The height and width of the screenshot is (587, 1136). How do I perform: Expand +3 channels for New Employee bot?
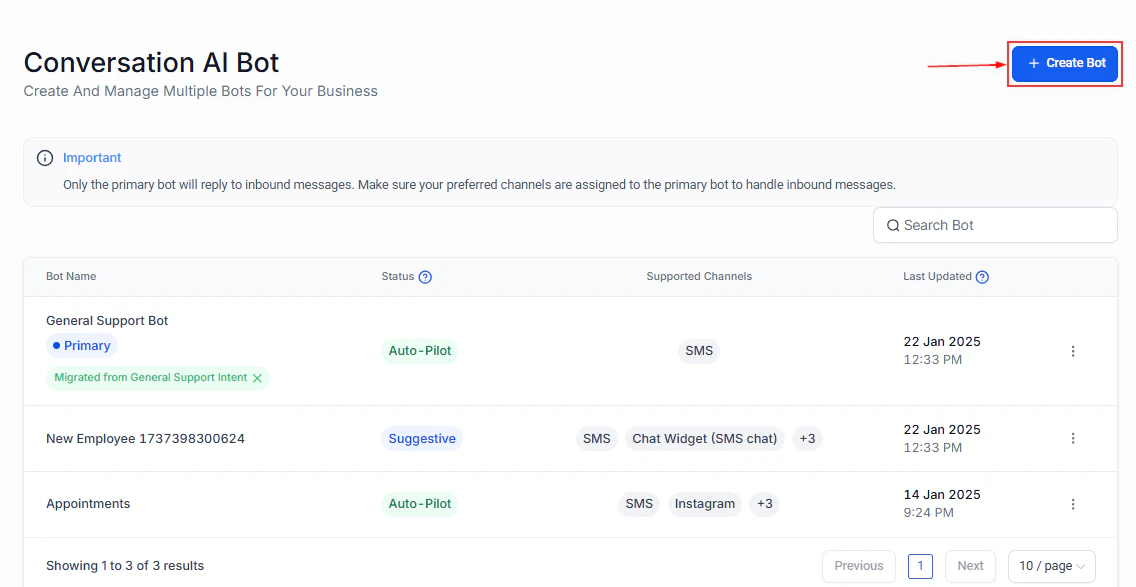click(807, 439)
